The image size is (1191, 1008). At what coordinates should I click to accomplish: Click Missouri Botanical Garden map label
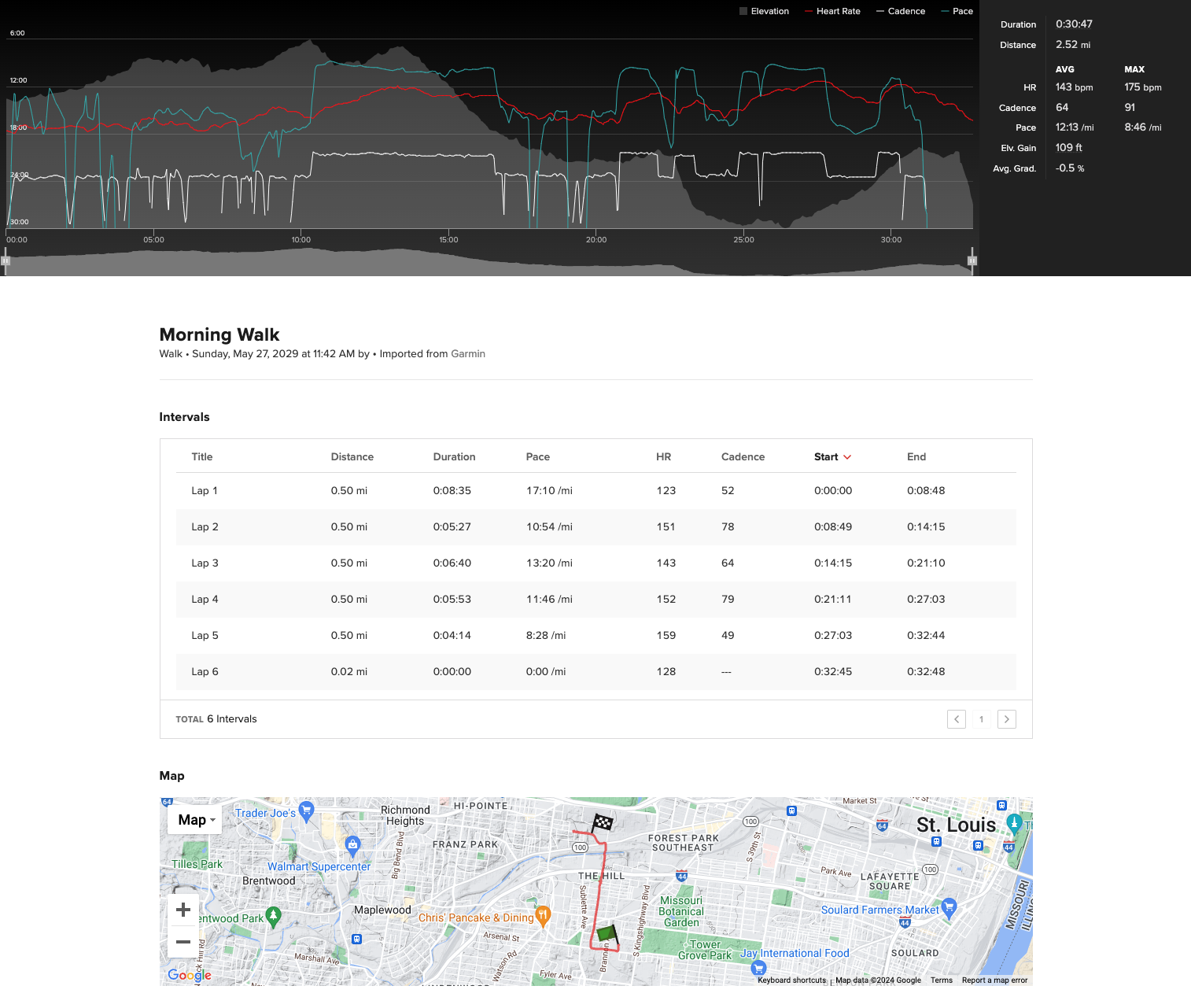[681, 911]
